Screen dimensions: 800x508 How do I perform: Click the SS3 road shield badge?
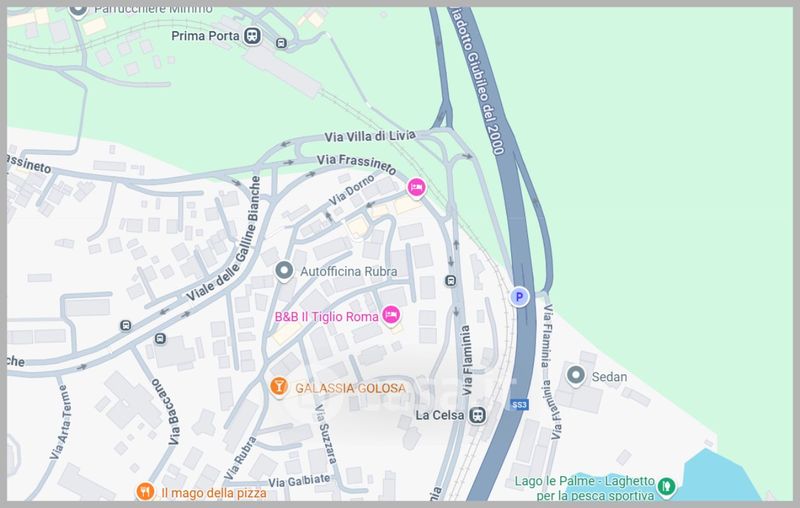[519, 405]
